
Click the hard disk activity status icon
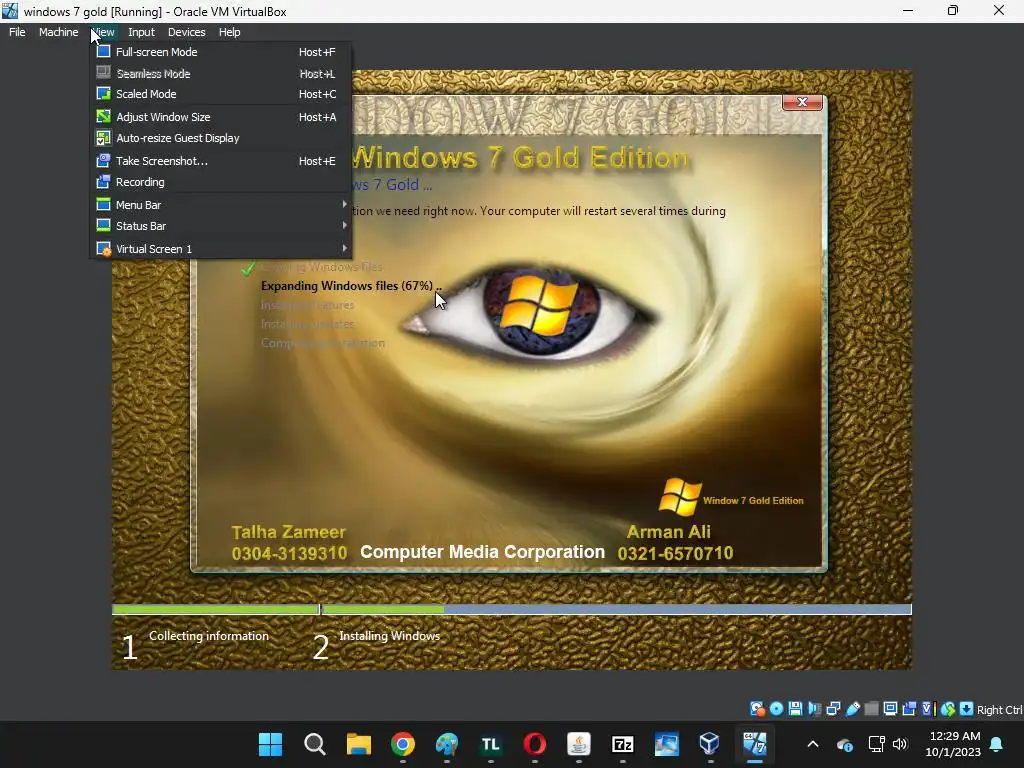point(757,709)
